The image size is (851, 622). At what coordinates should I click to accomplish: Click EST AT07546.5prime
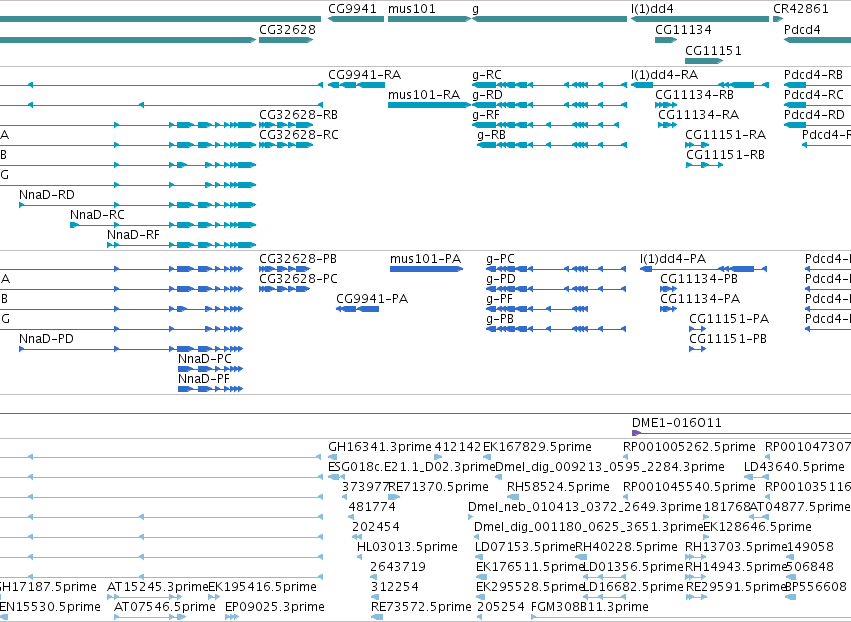(x=164, y=607)
